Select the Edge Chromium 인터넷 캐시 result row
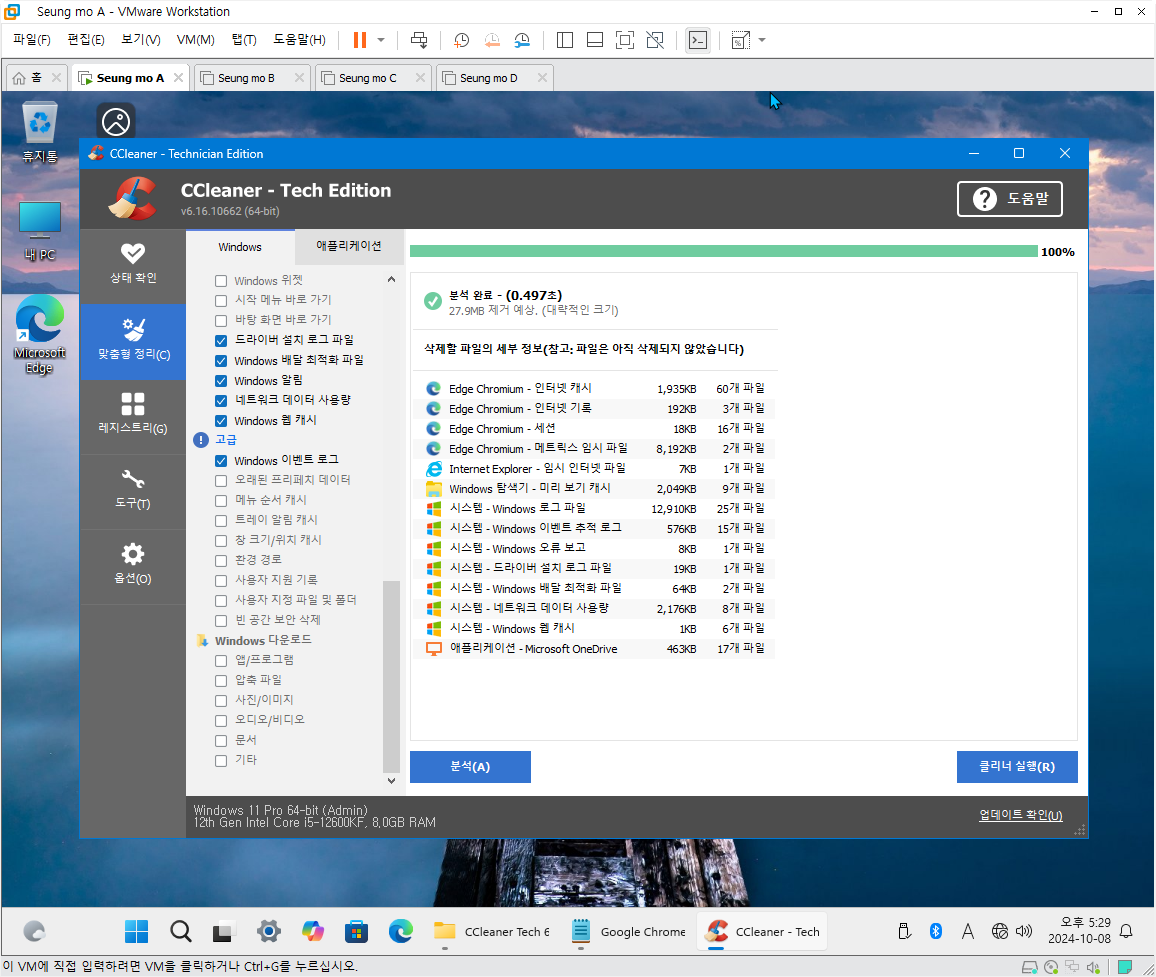 tap(595, 389)
